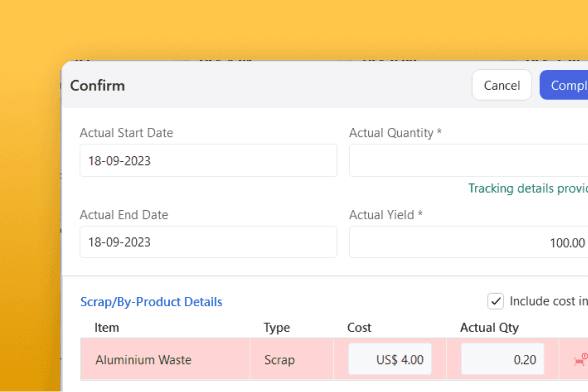Open the Tracking details provided link
The image size is (588, 392).
528,188
